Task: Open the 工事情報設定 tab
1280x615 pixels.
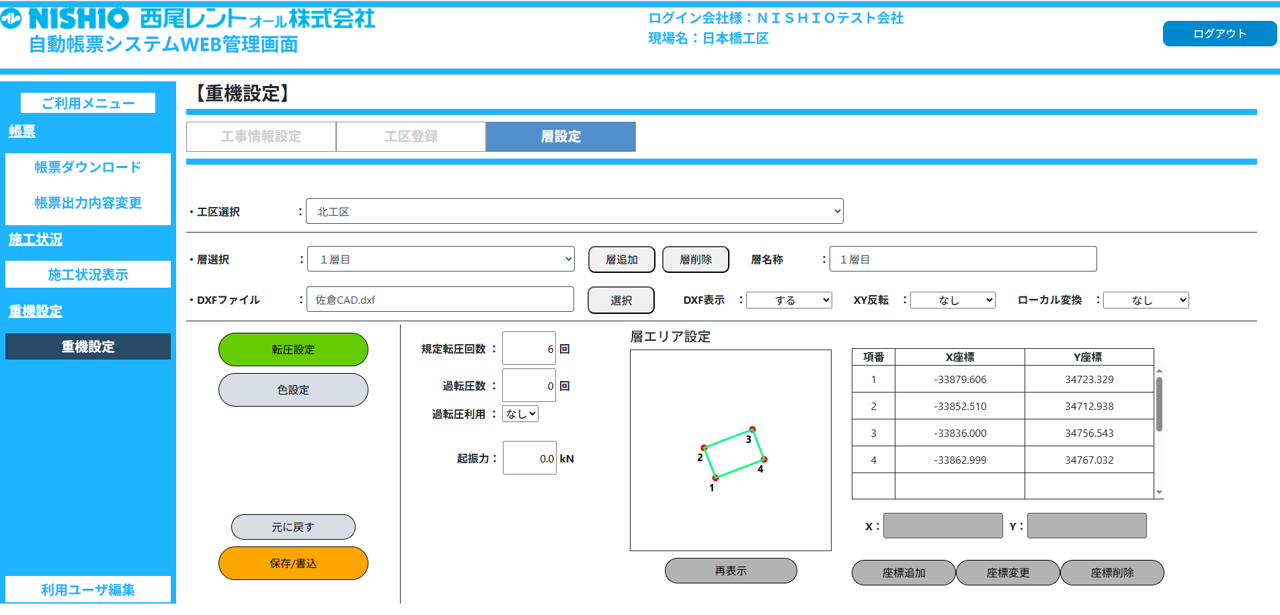Action: click(x=261, y=137)
